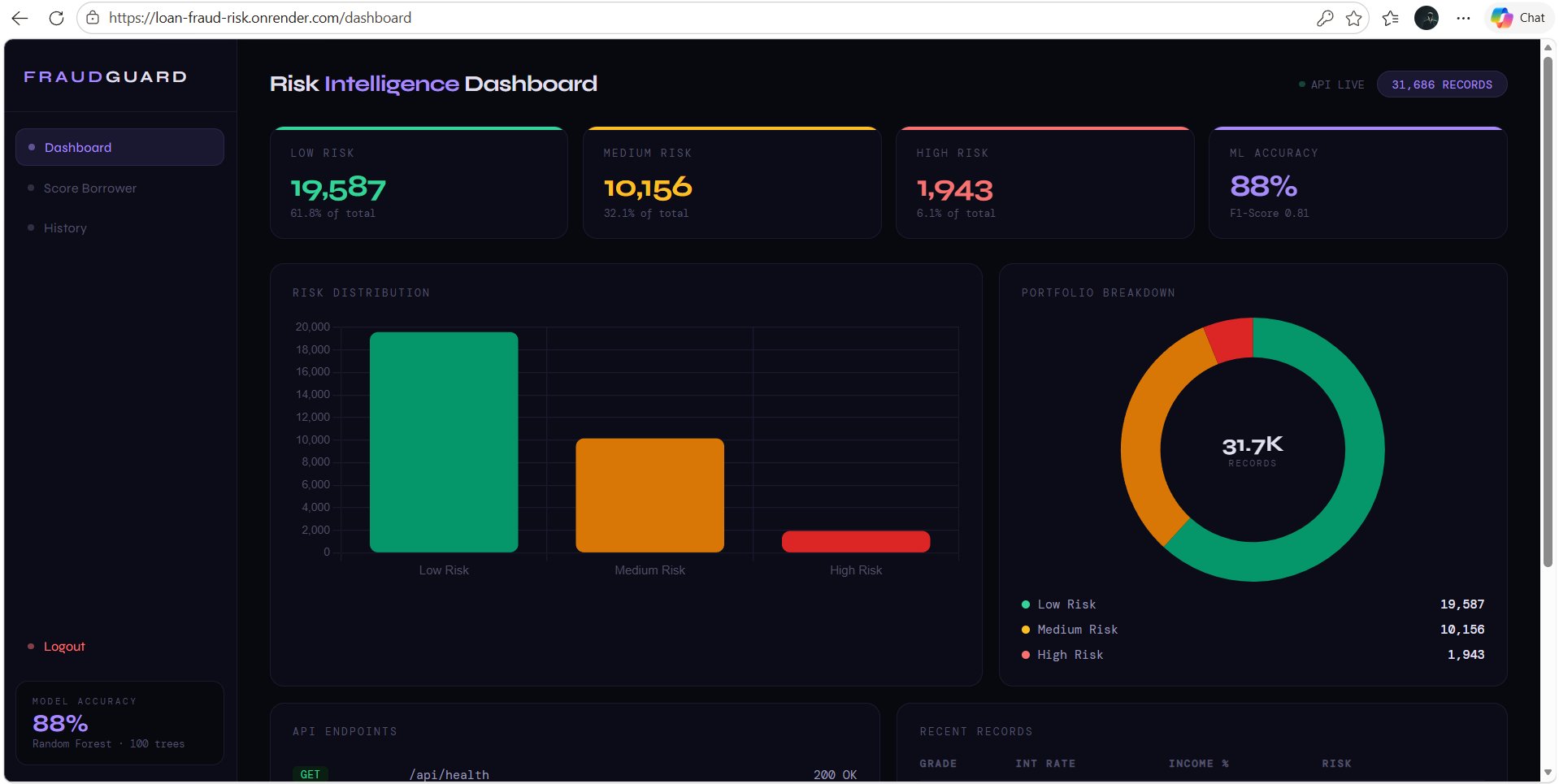Click the FraudGuard logo

pos(104,76)
